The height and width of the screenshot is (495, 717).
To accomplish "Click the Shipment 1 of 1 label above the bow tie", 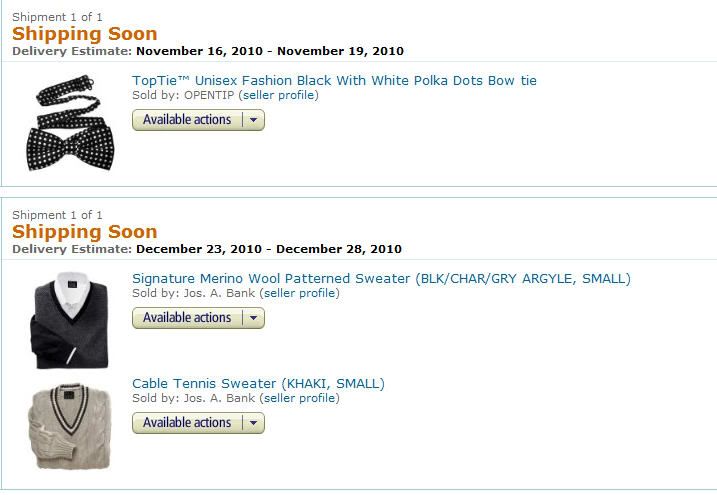I will (57, 17).
